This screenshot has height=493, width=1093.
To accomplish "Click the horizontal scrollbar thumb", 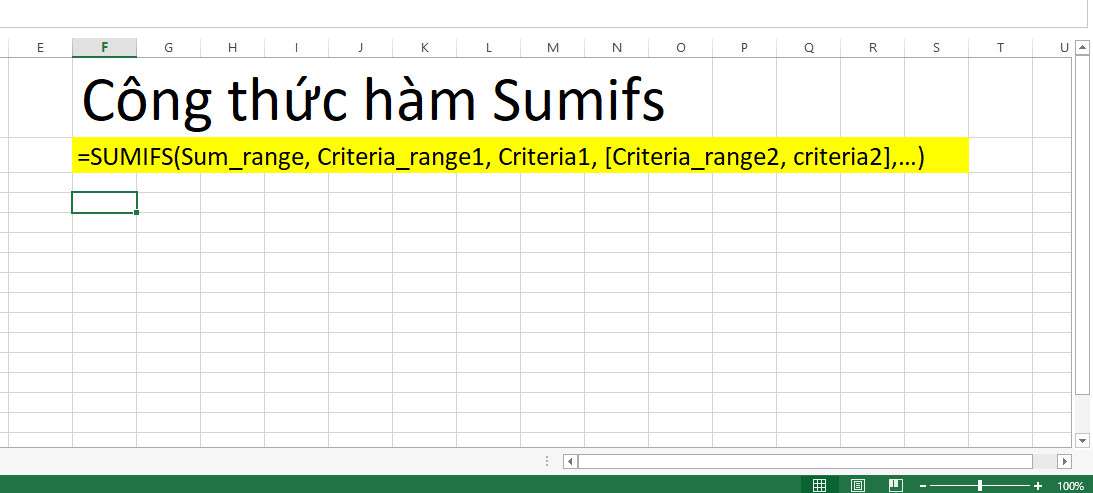I will 805,462.
